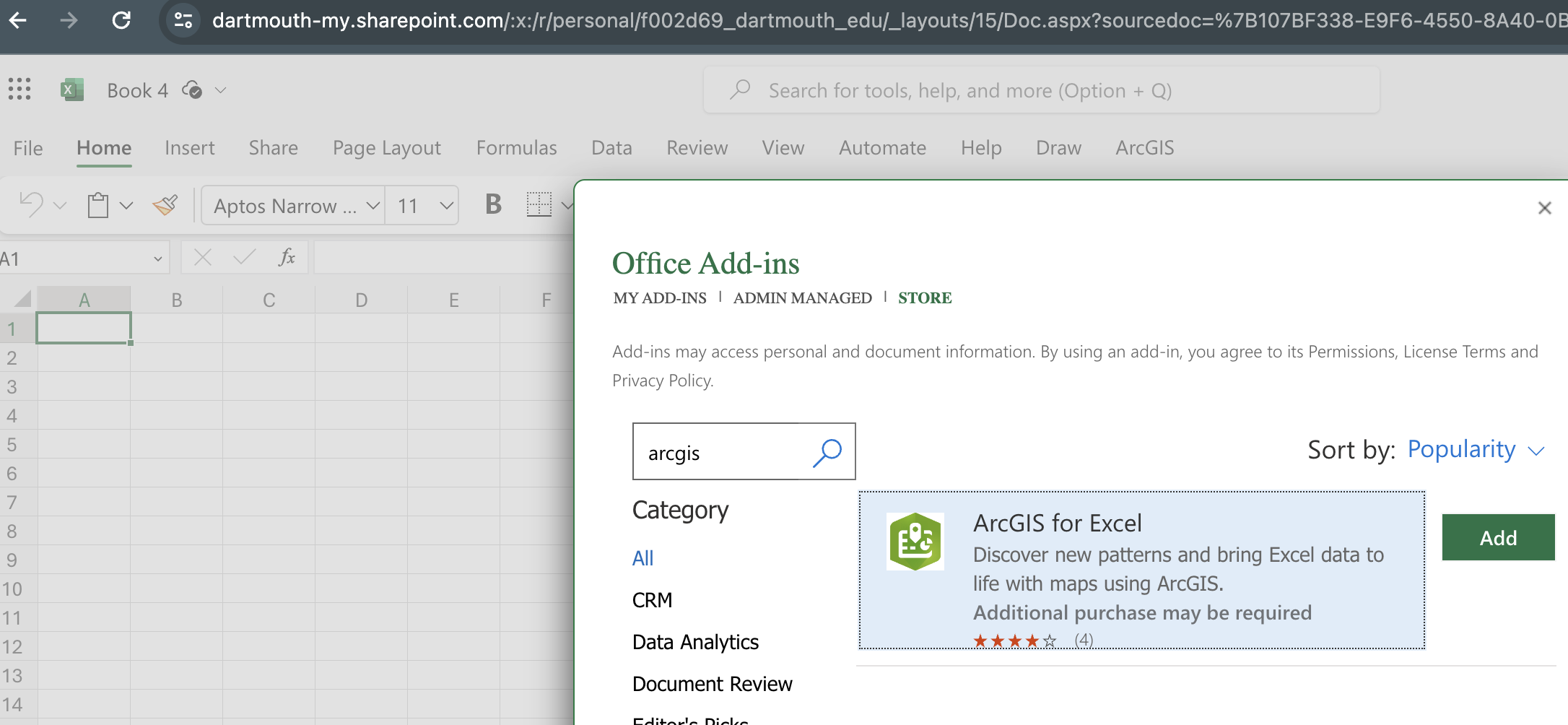Click the Undo icon

point(31,205)
